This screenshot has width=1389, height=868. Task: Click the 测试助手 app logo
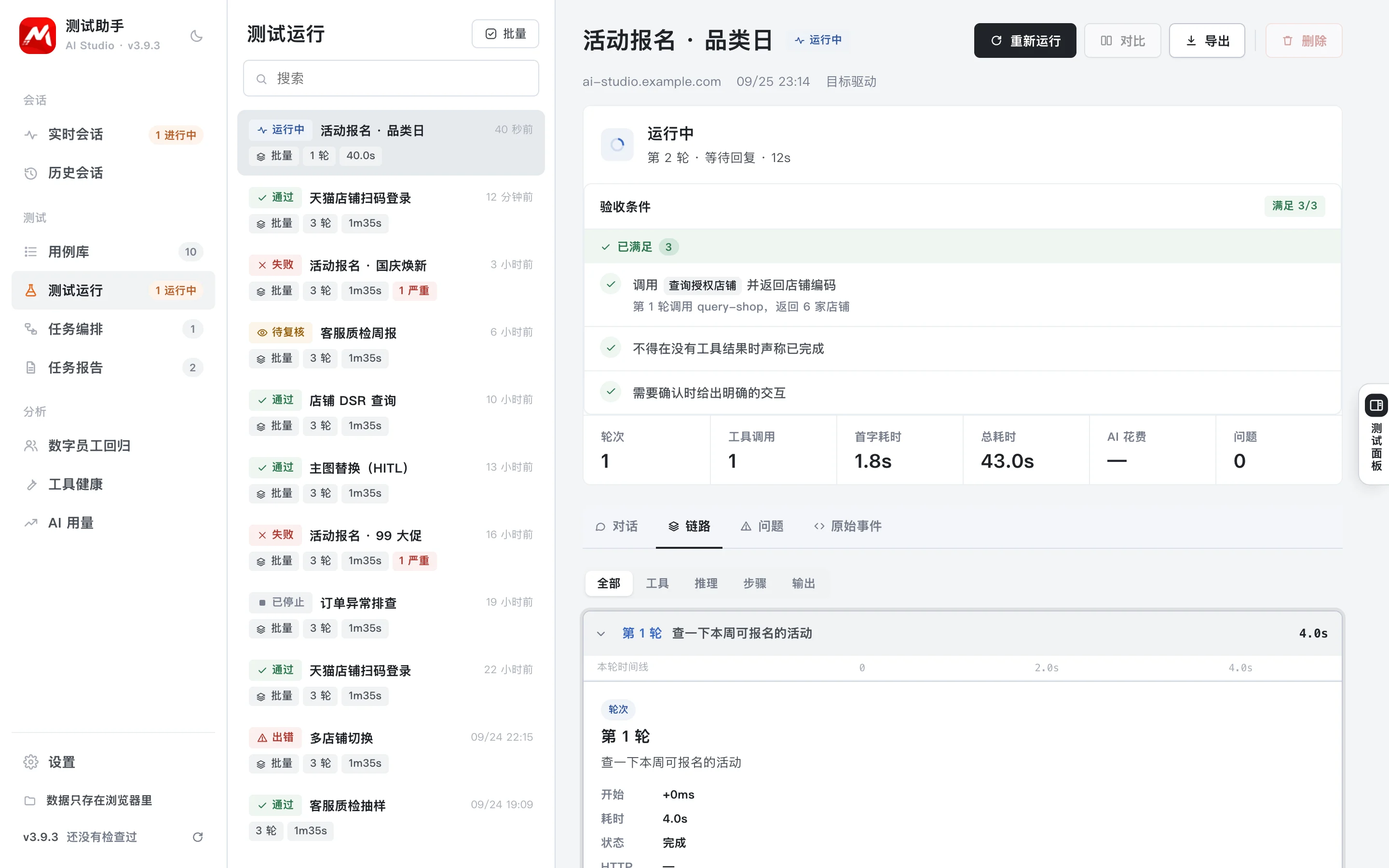[x=37, y=36]
